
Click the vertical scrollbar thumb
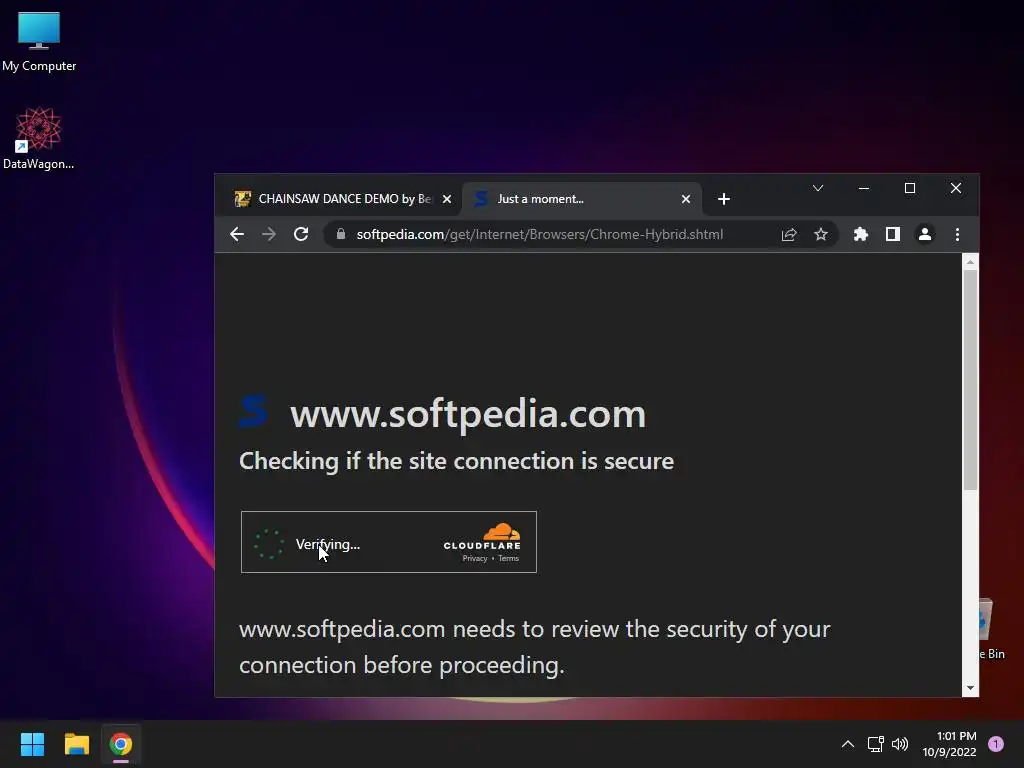coord(970,379)
